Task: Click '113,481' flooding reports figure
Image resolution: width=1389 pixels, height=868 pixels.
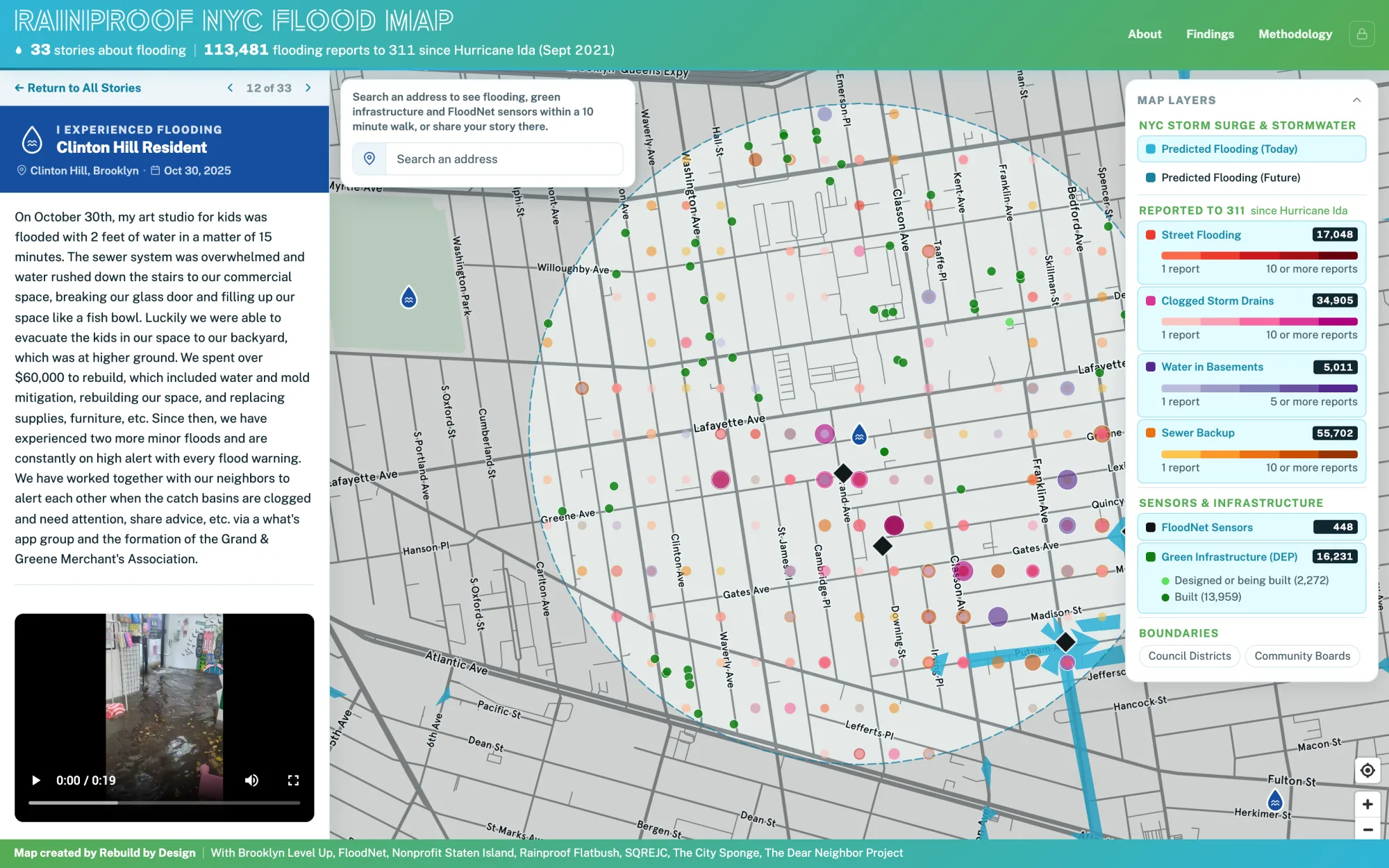Action: click(x=236, y=50)
